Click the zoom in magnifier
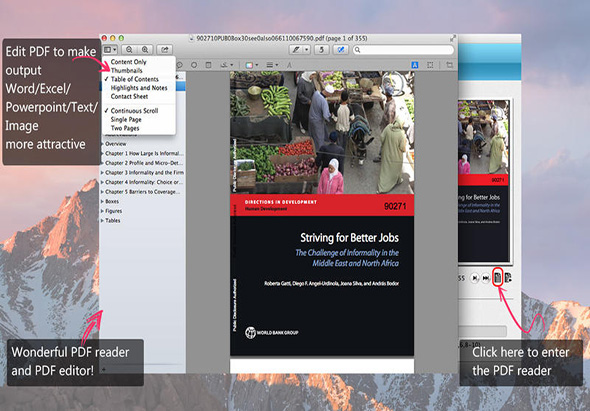 click(145, 50)
